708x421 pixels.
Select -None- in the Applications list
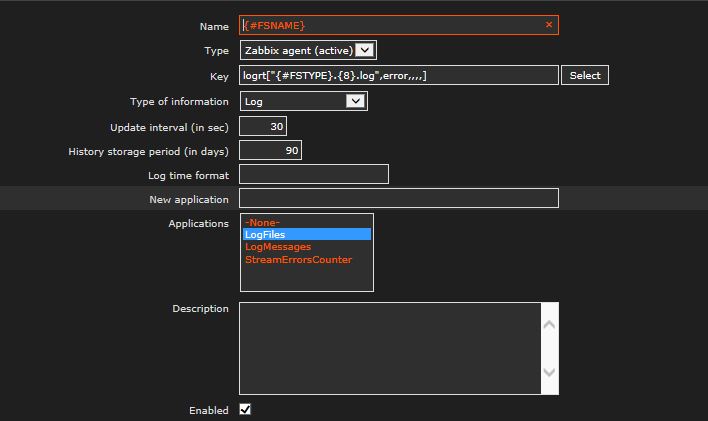coord(263,222)
